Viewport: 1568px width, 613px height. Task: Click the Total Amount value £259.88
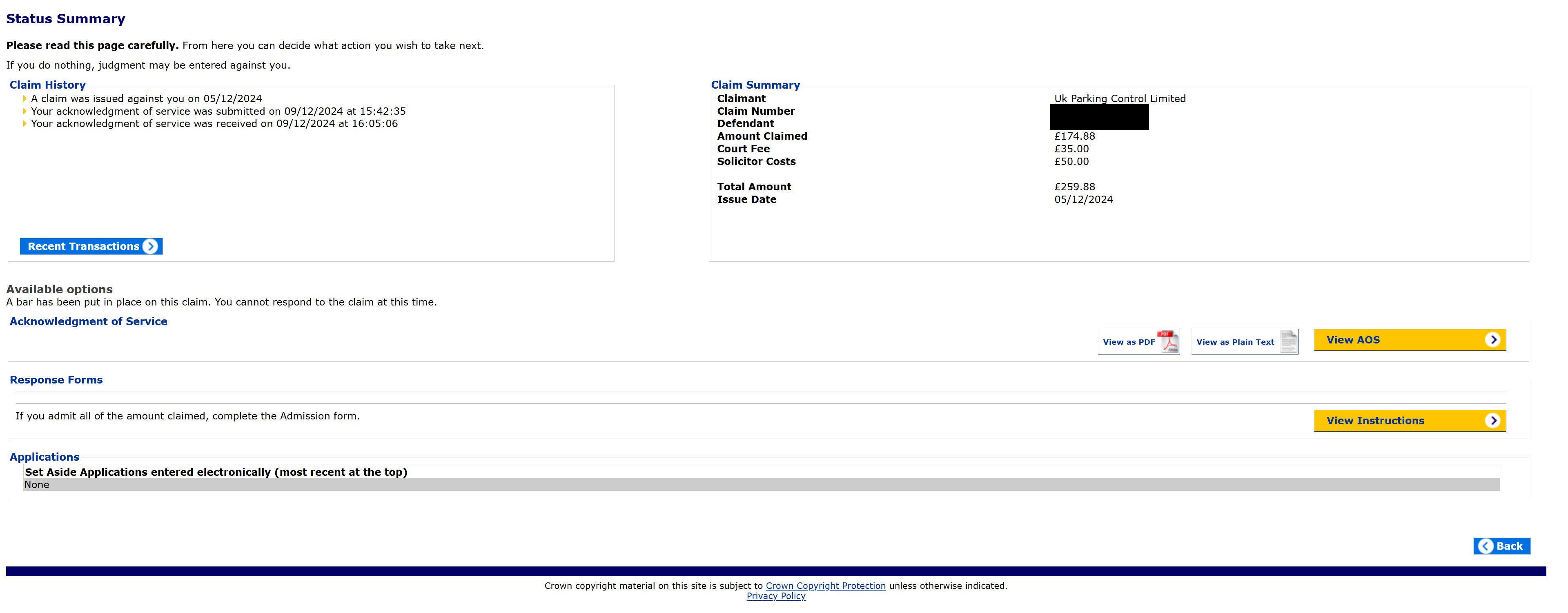tap(1074, 187)
